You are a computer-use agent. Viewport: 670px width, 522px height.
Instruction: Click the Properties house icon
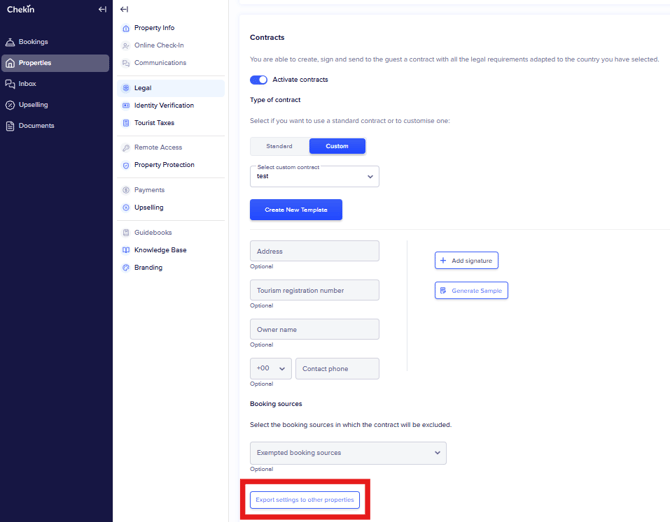[10, 63]
